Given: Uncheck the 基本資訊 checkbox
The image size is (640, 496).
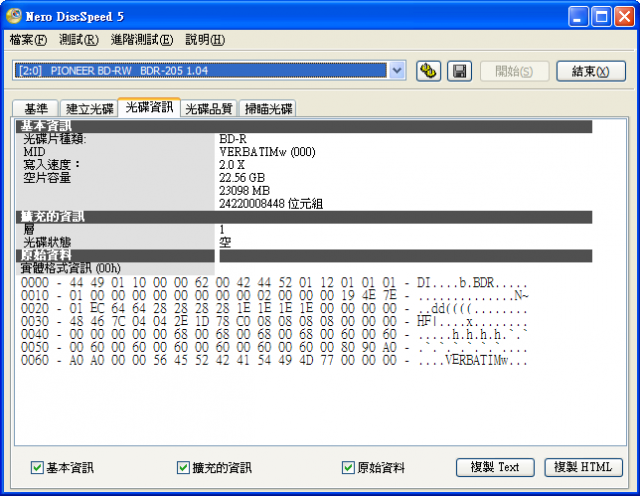Looking at the screenshot, I should (x=37, y=467).
